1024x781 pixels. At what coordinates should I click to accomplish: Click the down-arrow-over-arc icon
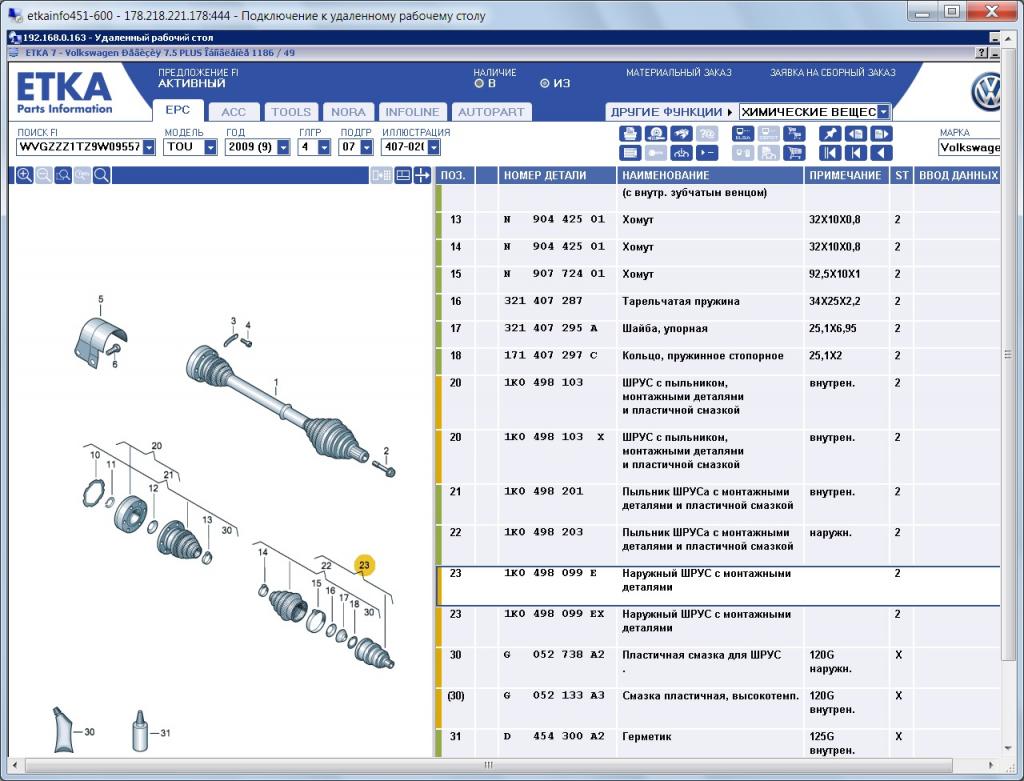tap(681, 153)
